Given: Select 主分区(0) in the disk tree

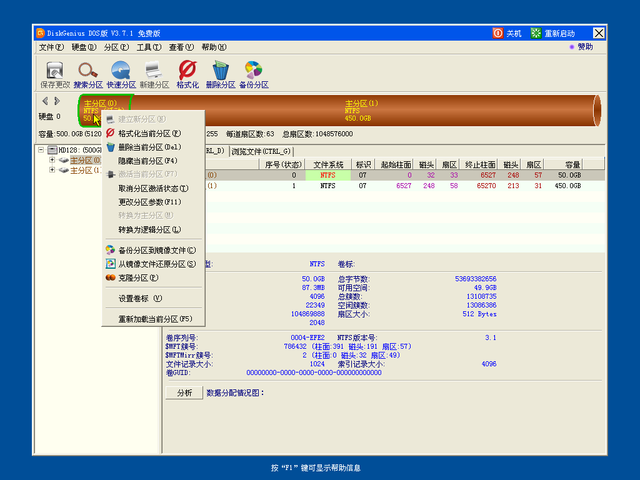Looking at the screenshot, I should click(x=85, y=160).
